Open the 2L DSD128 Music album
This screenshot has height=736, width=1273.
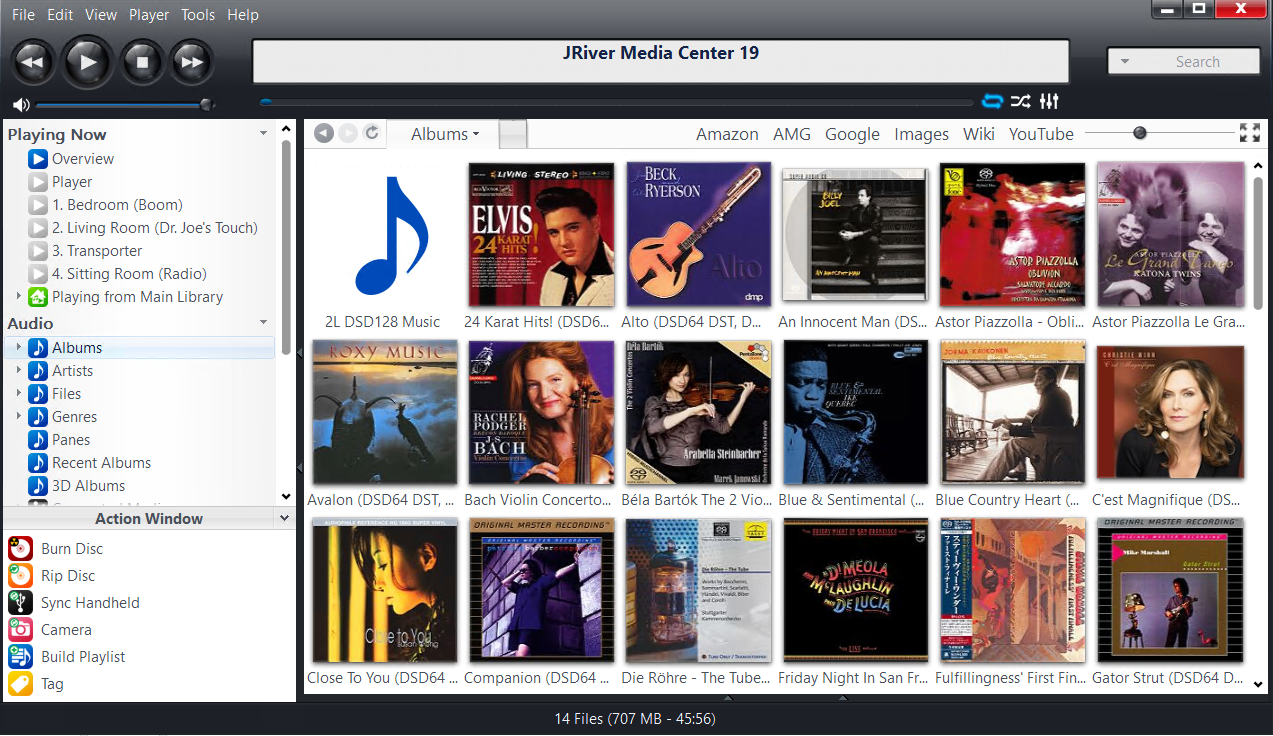pos(383,235)
